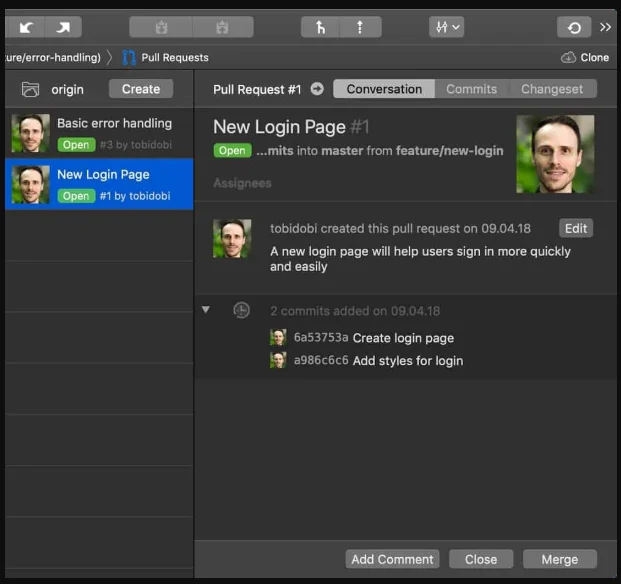Click the Stash toolbar icon
Image resolution: width=621 pixels, height=584 pixels.
tap(161, 27)
